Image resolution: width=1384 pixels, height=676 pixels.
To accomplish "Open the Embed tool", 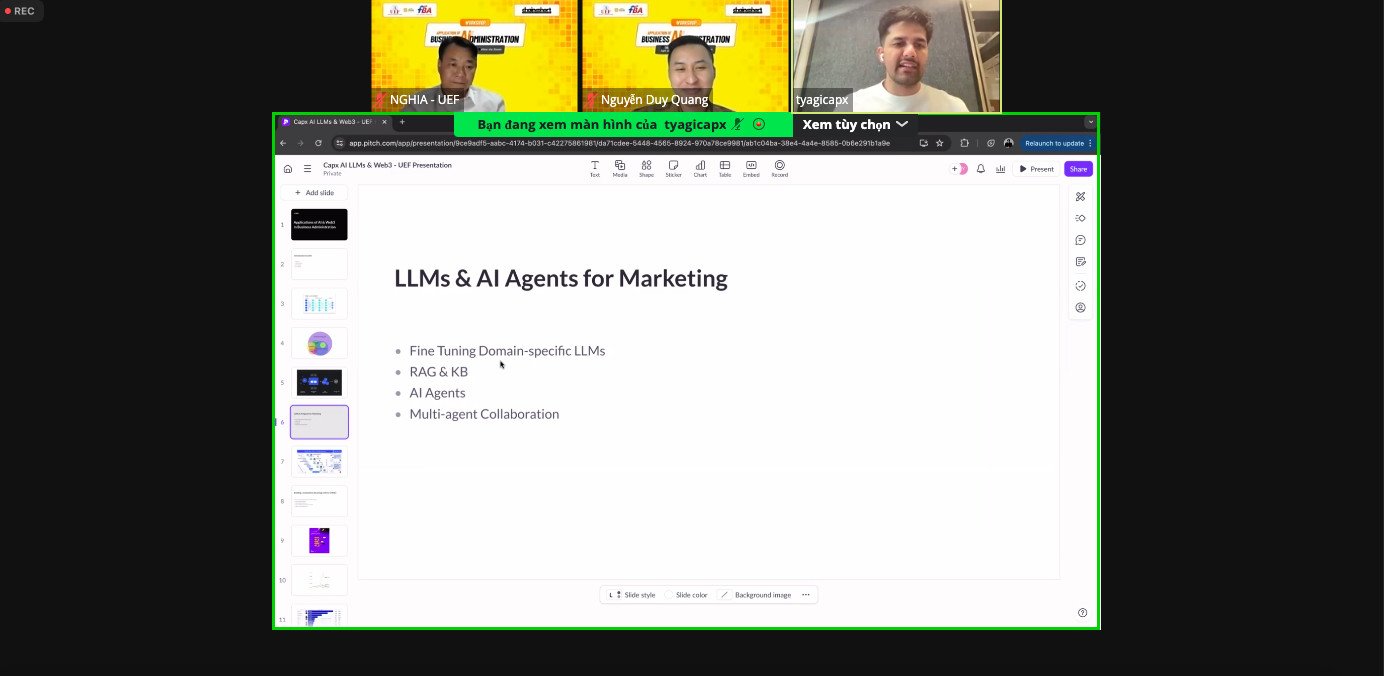I will 751,168.
